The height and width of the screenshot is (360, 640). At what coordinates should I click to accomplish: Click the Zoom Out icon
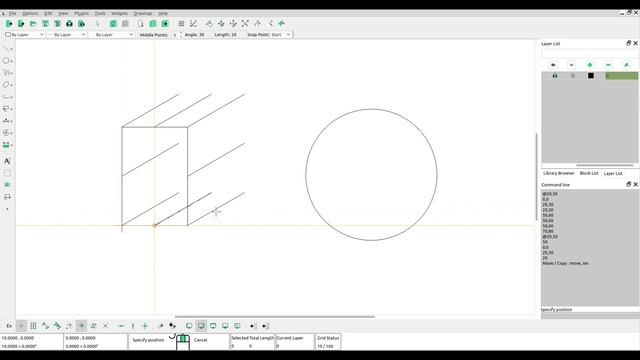coord(233,24)
